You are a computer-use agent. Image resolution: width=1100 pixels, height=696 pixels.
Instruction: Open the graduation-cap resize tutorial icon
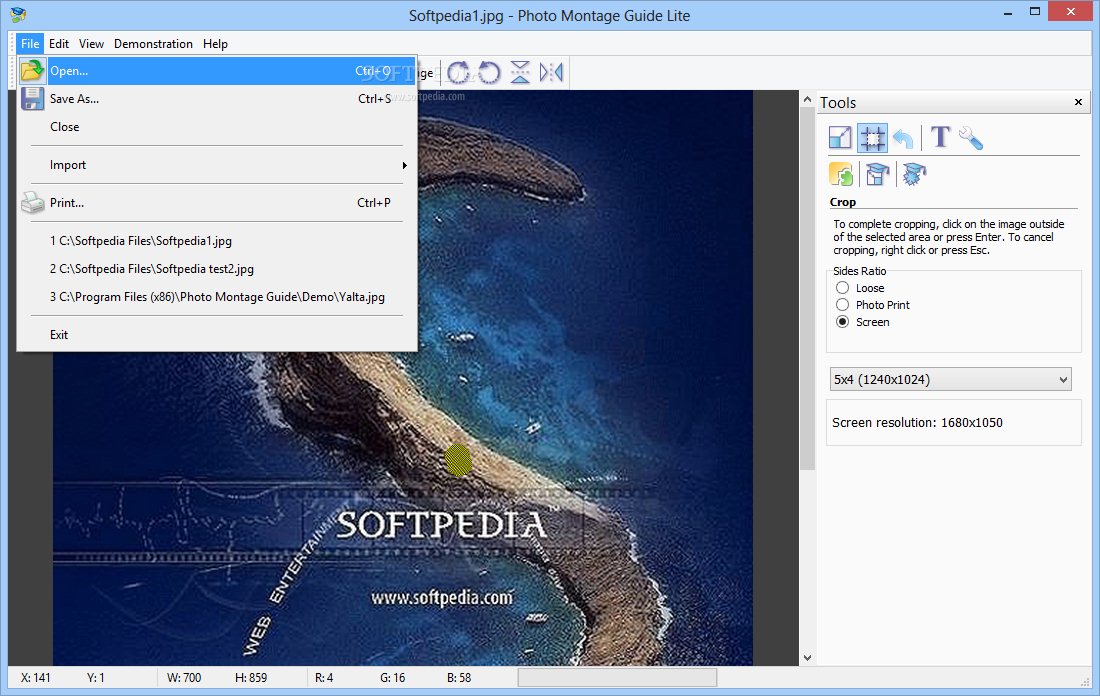[877, 174]
